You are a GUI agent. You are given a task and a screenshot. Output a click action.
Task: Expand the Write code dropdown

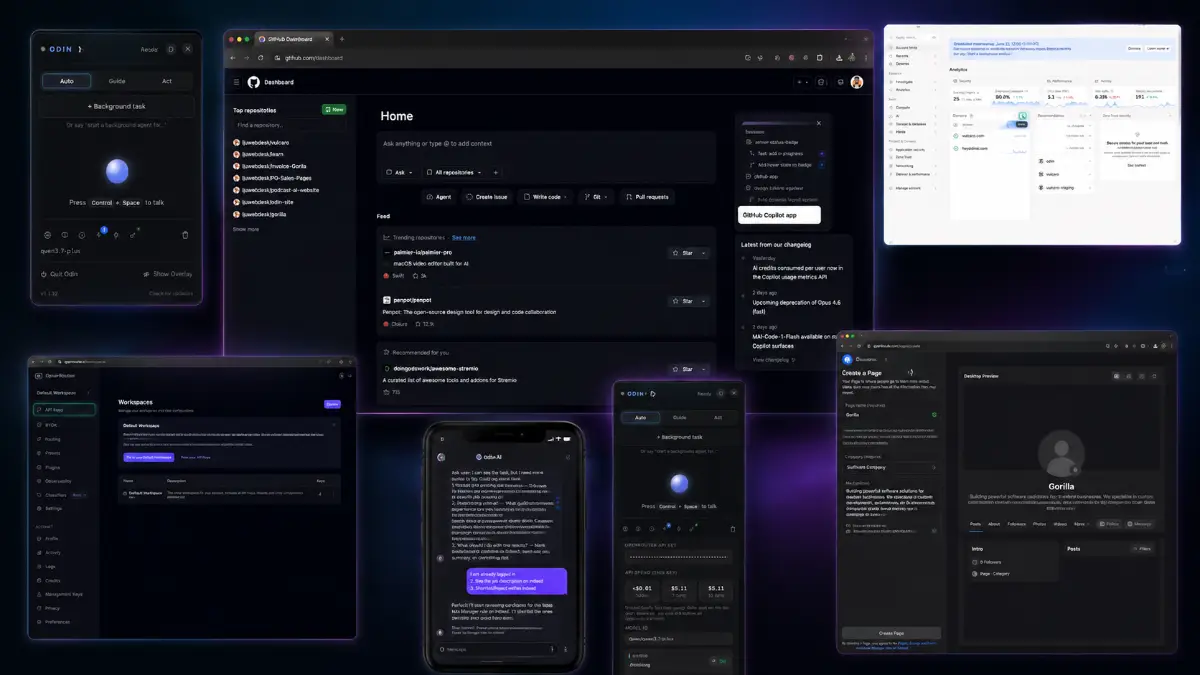(546, 197)
